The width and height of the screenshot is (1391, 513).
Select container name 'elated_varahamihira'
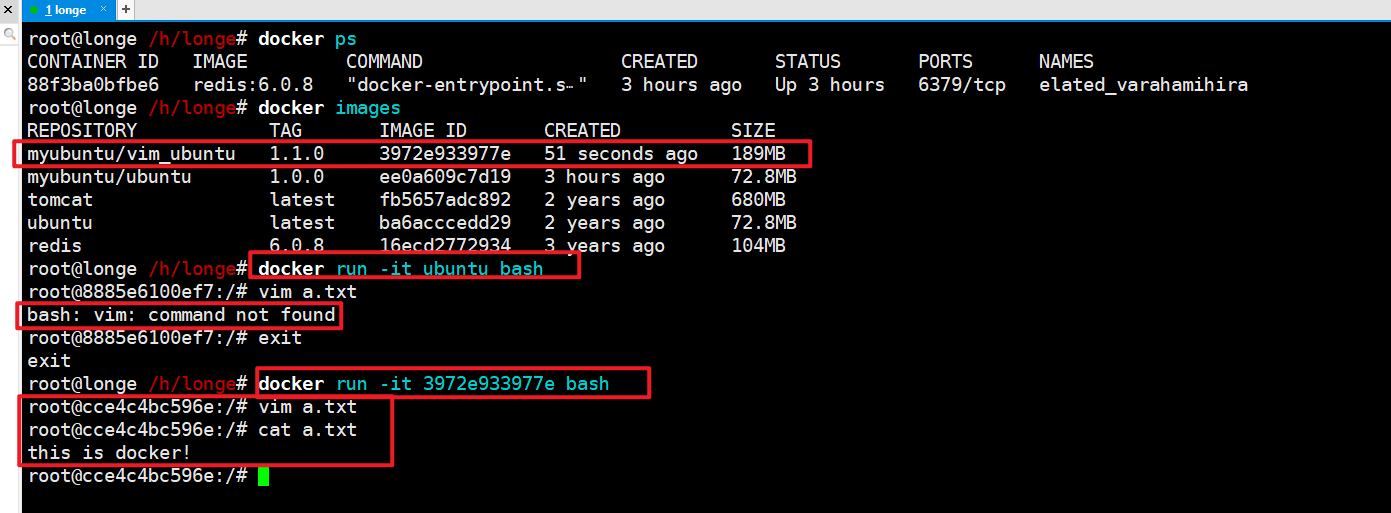point(1143,85)
